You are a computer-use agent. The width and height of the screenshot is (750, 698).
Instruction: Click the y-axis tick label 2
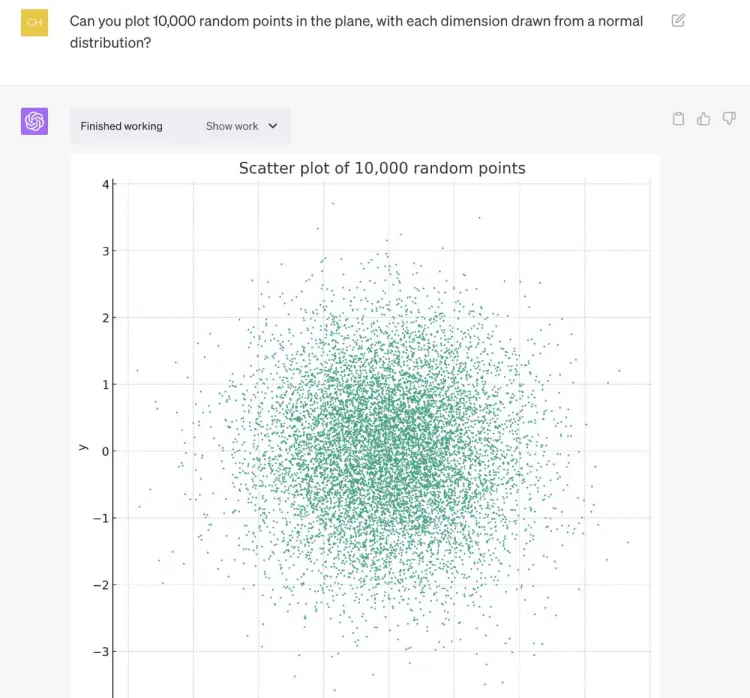[104, 318]
